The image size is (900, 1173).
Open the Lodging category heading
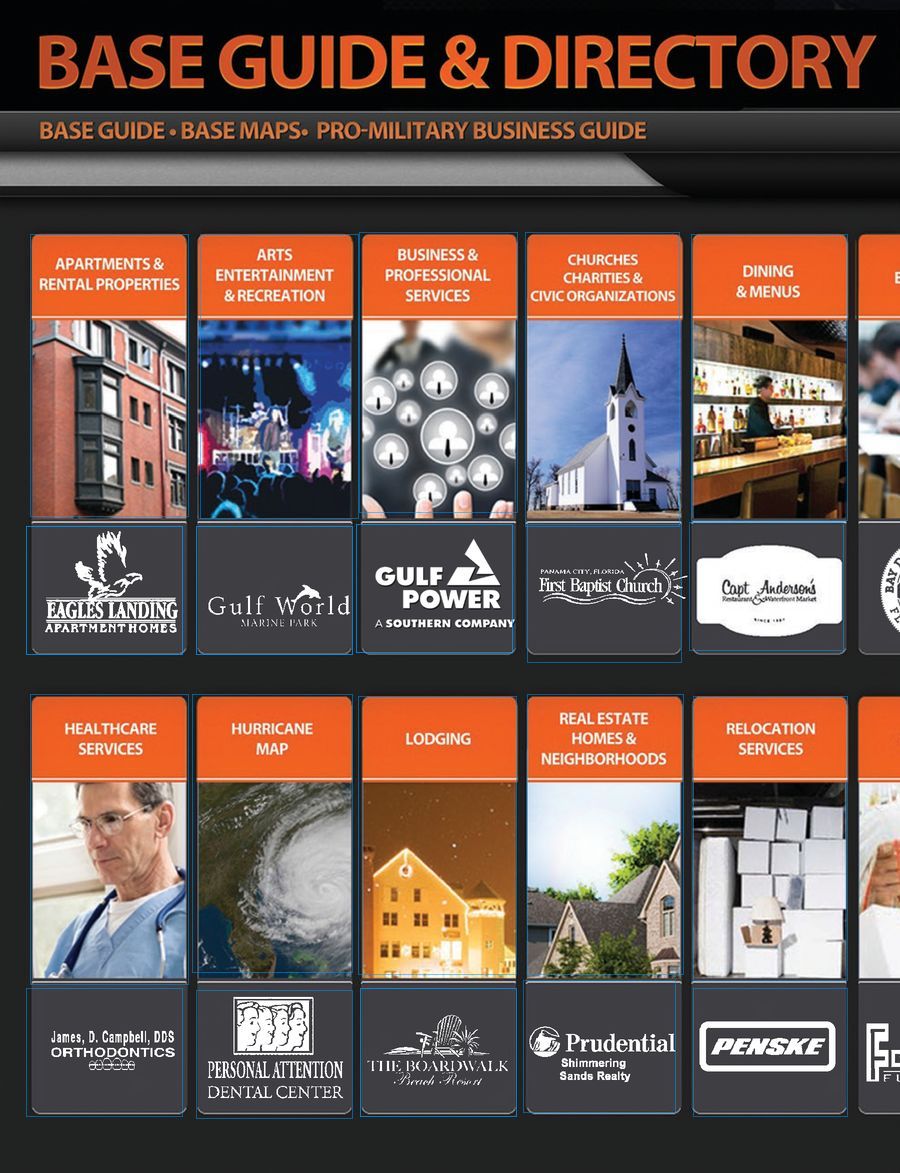coord(438,738)
